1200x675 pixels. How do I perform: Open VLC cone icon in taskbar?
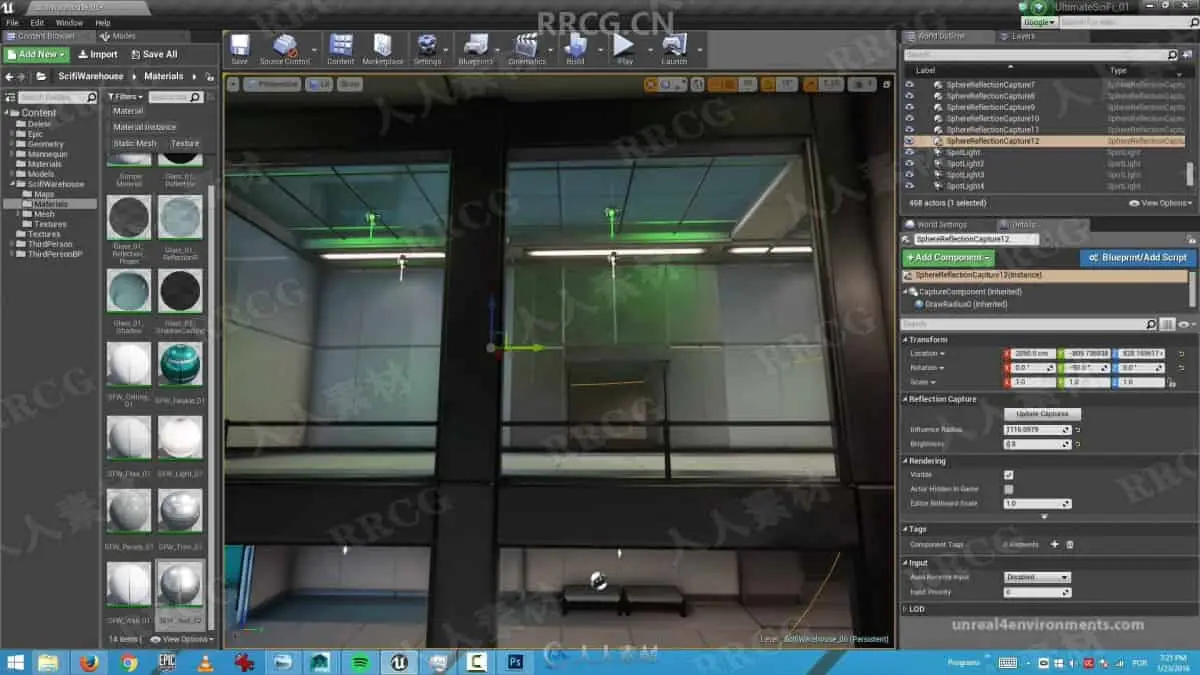click(x=205, y=662)
